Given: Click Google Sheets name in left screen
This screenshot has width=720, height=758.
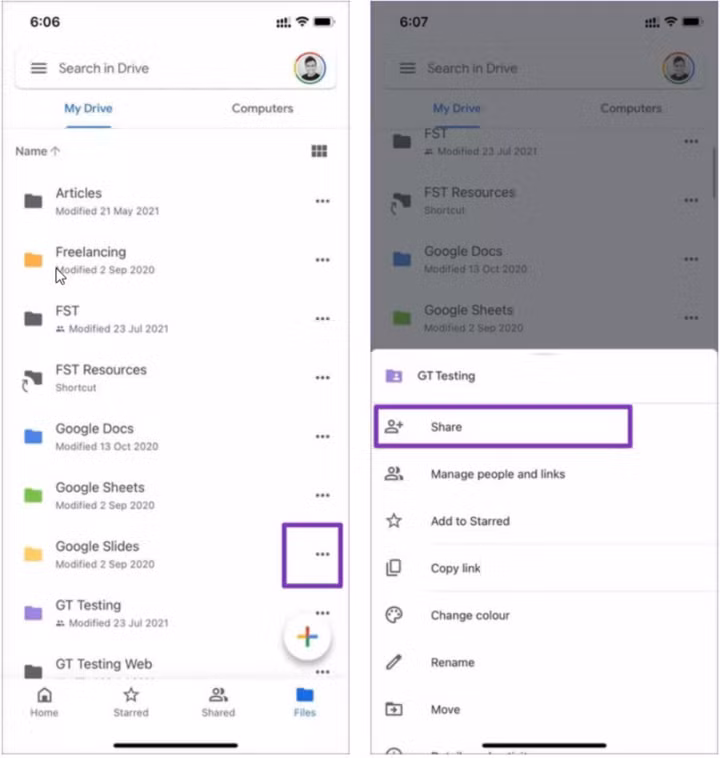Looking at the screenshot, I should pos(100,487).
